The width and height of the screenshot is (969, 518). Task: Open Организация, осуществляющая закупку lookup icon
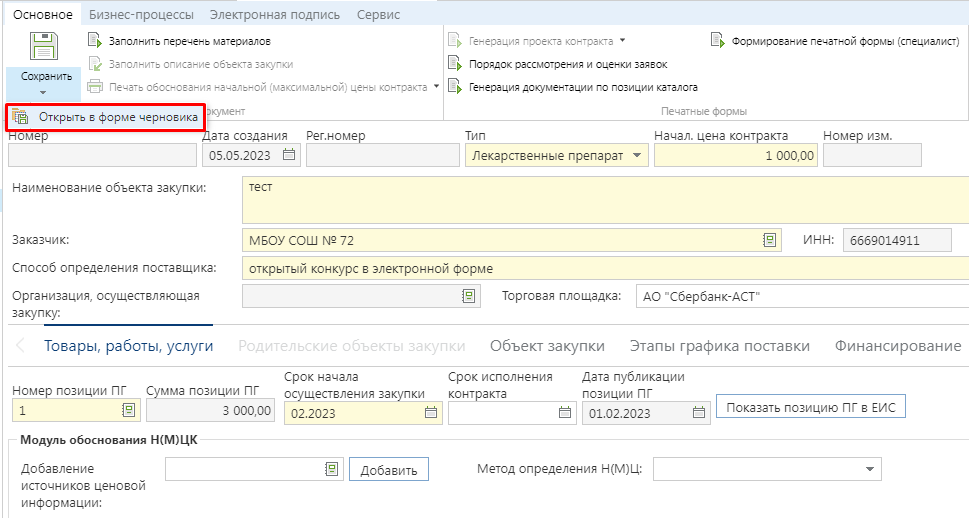(x=469, y=296)
